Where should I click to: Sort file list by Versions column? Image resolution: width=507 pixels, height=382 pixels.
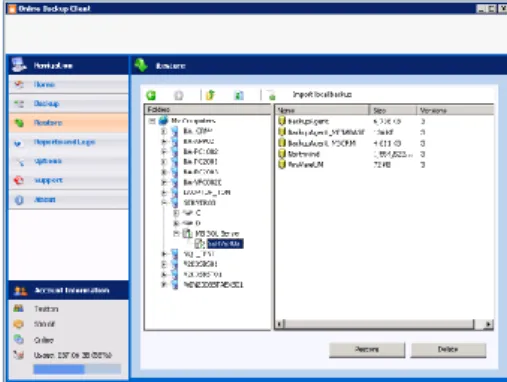(x=455, y=110)
